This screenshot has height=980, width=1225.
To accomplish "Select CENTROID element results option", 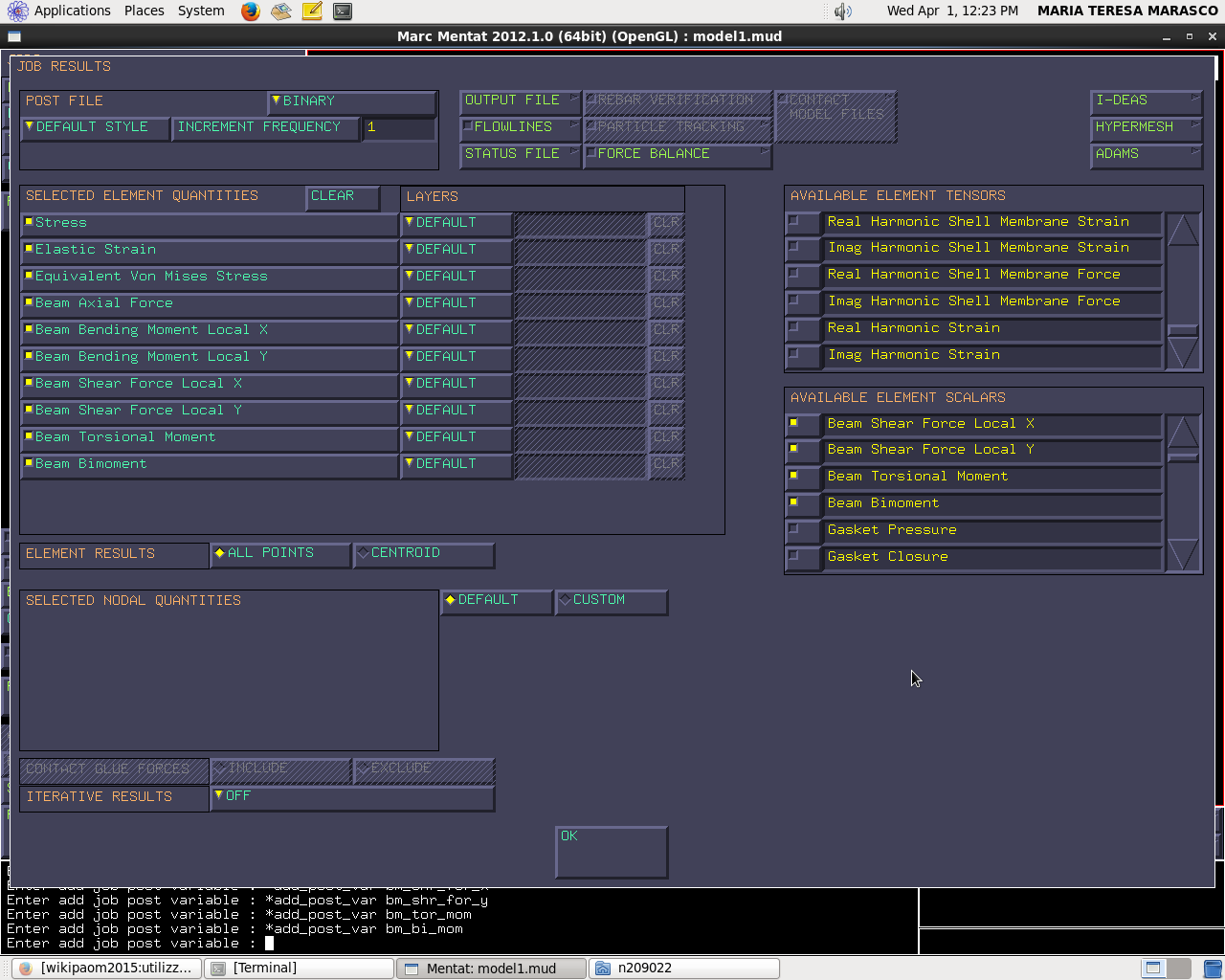I will 424,554.
